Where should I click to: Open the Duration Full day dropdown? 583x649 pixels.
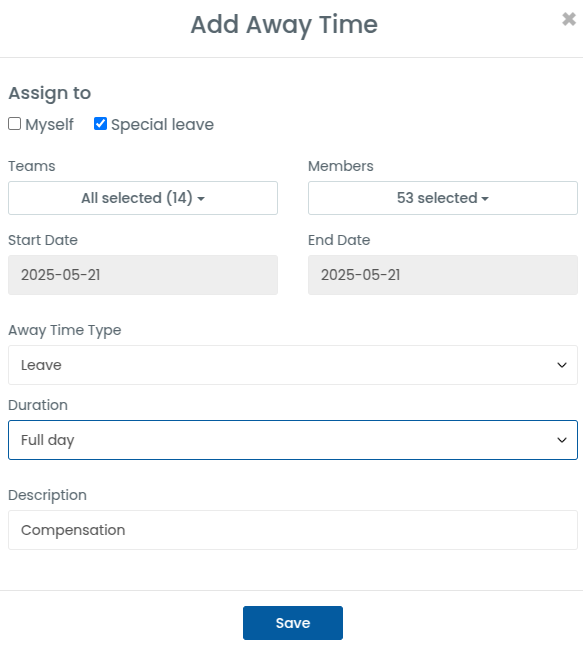pyautogui.click(x=293, y=440)
